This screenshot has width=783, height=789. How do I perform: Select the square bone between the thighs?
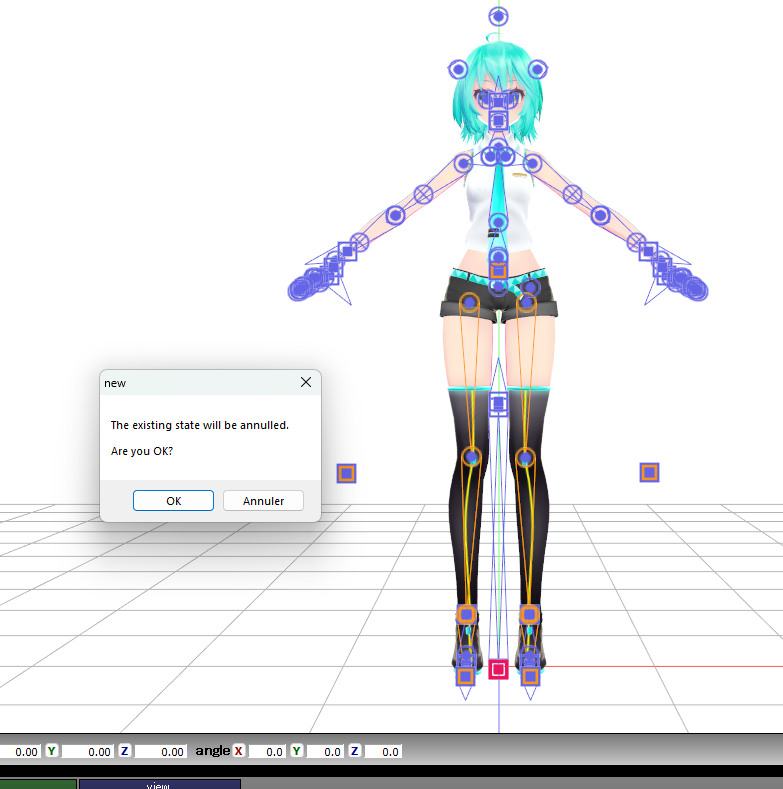point(498,404)
